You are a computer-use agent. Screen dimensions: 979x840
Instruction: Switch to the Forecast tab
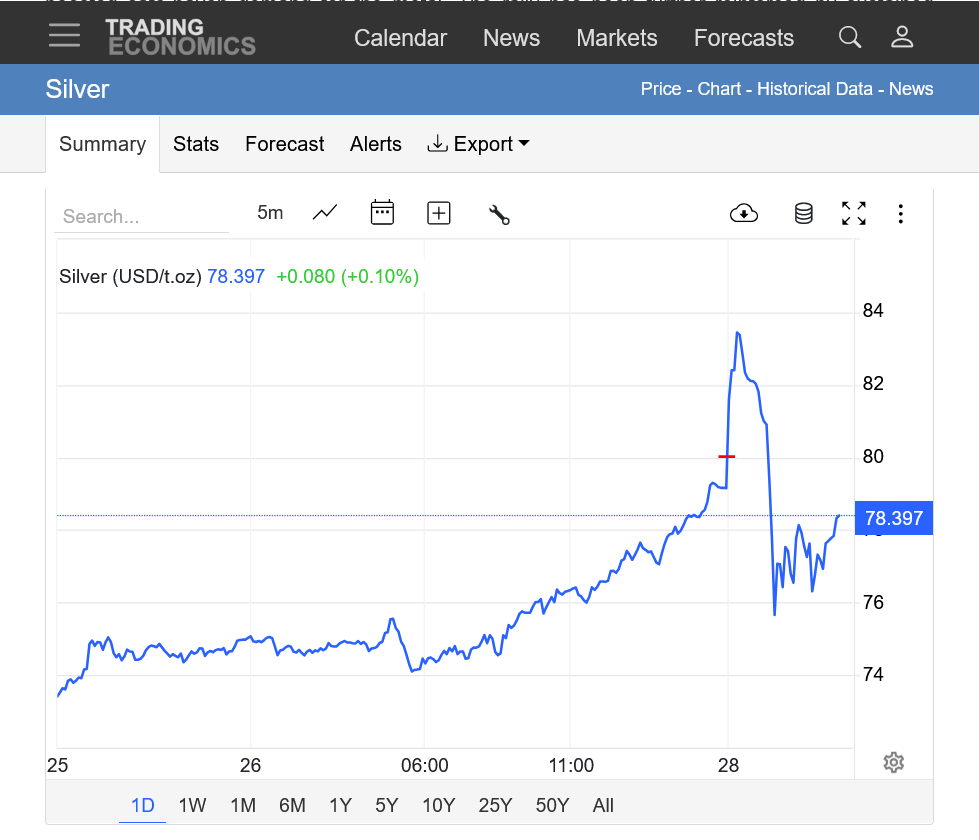pyautogui.click(x=284, y=144)
